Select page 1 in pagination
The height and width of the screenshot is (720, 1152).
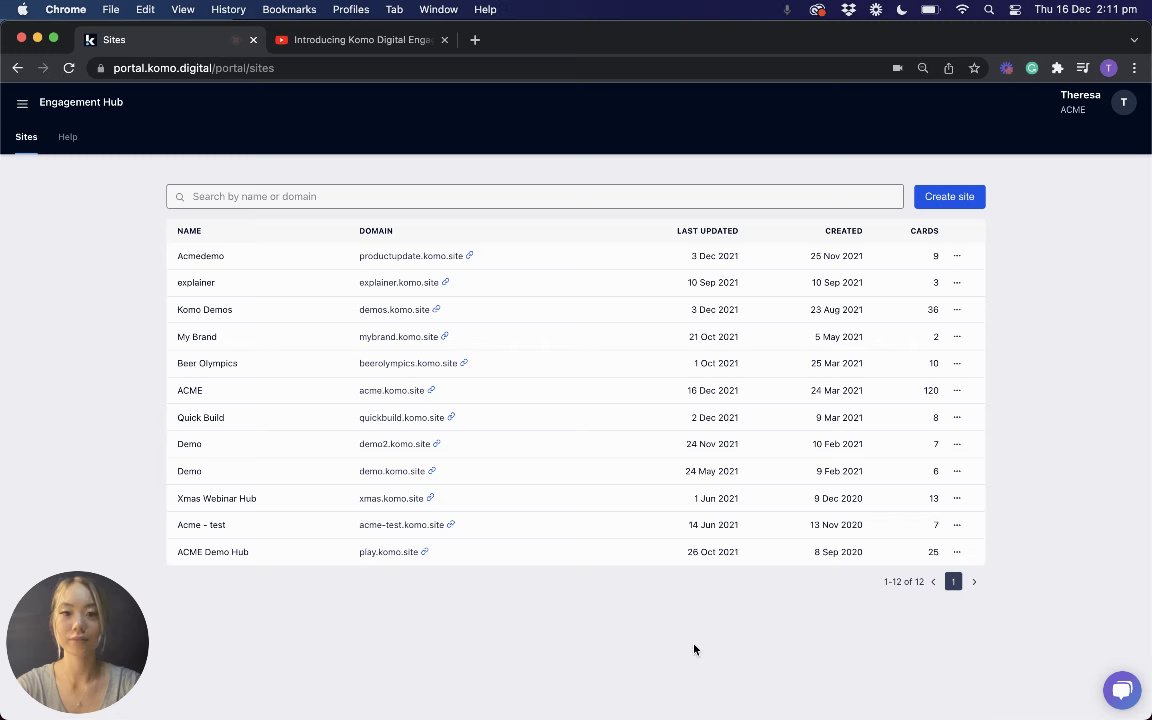[953, 582]
